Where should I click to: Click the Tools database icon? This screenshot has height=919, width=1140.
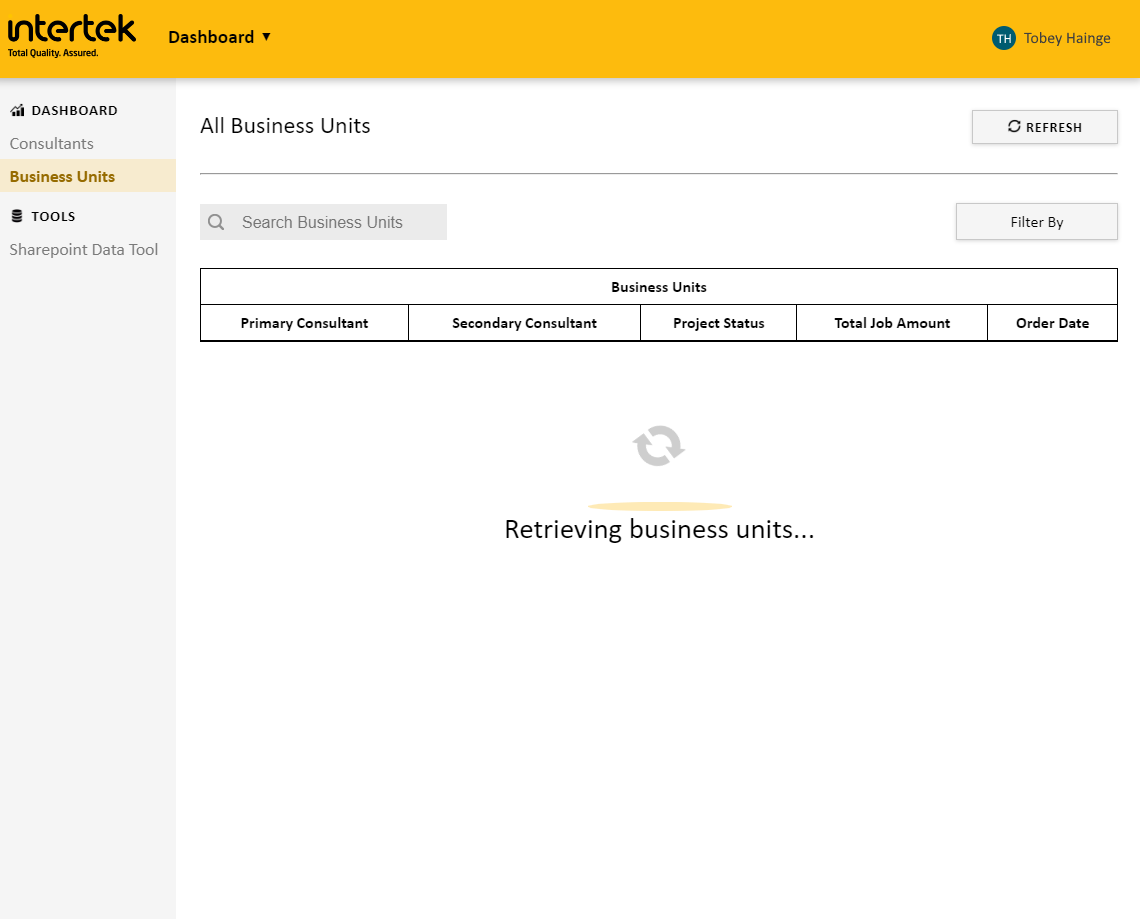[17, 216]
